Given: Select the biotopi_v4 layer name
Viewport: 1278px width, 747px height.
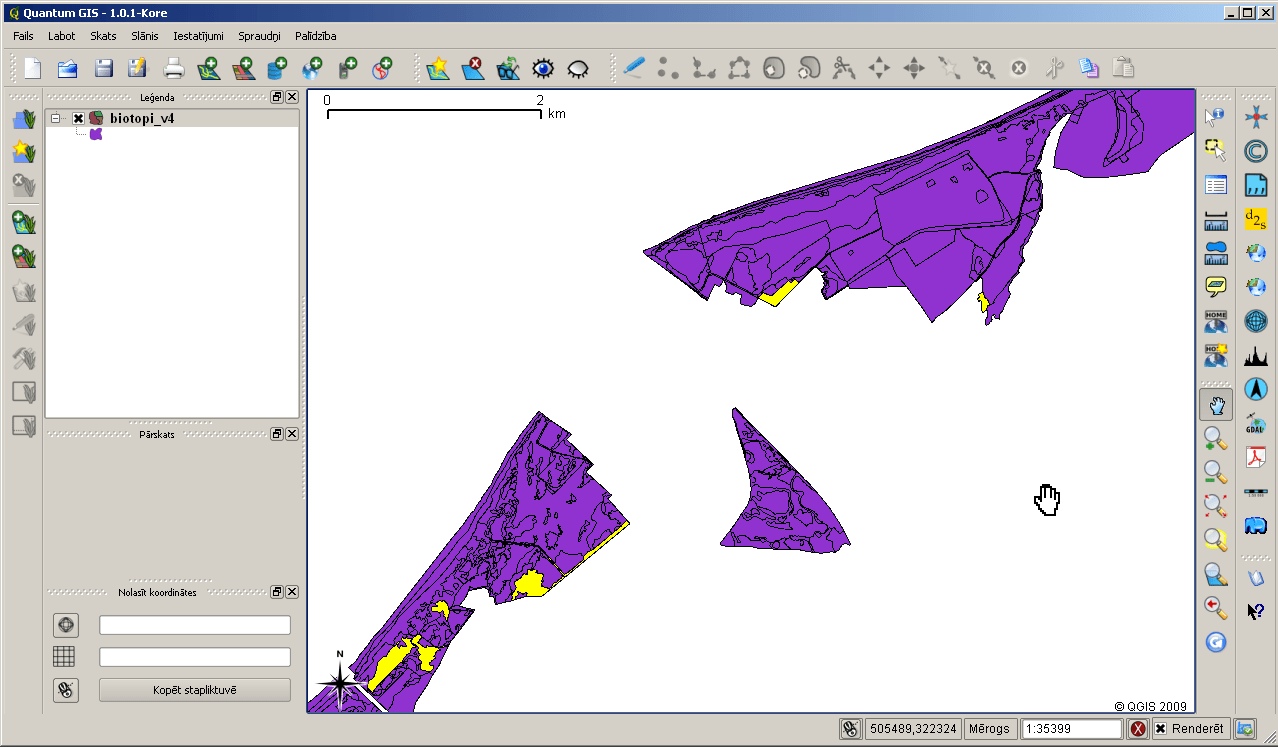Looking at the screenshot, I should point(142,118).
